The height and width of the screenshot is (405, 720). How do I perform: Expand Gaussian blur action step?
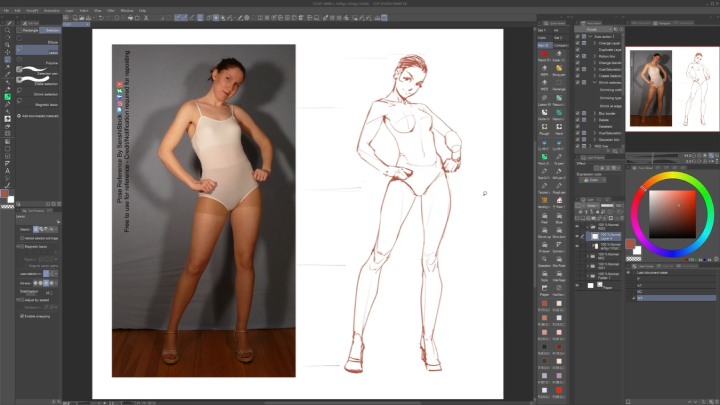595,139
